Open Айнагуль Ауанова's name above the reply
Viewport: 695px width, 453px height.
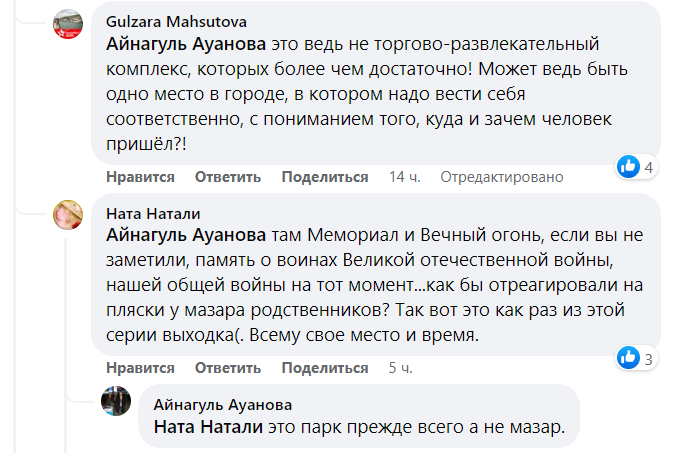[224, 405]
